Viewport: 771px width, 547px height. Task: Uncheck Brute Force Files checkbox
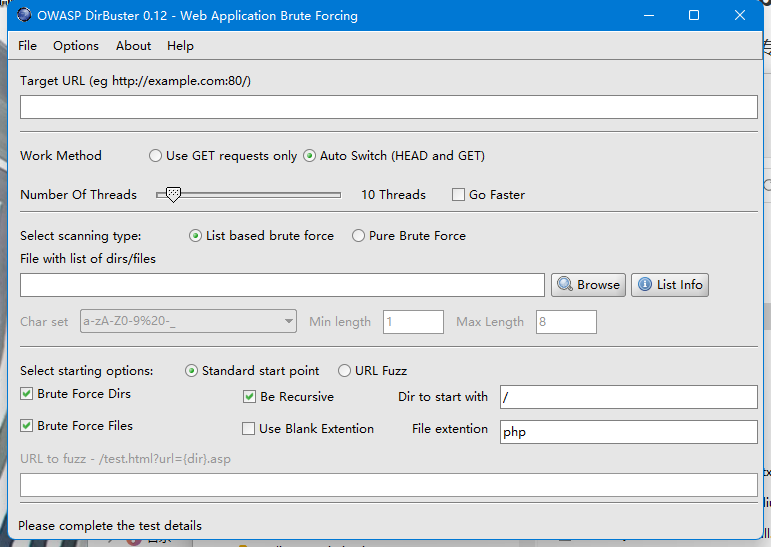click(27, 426)
